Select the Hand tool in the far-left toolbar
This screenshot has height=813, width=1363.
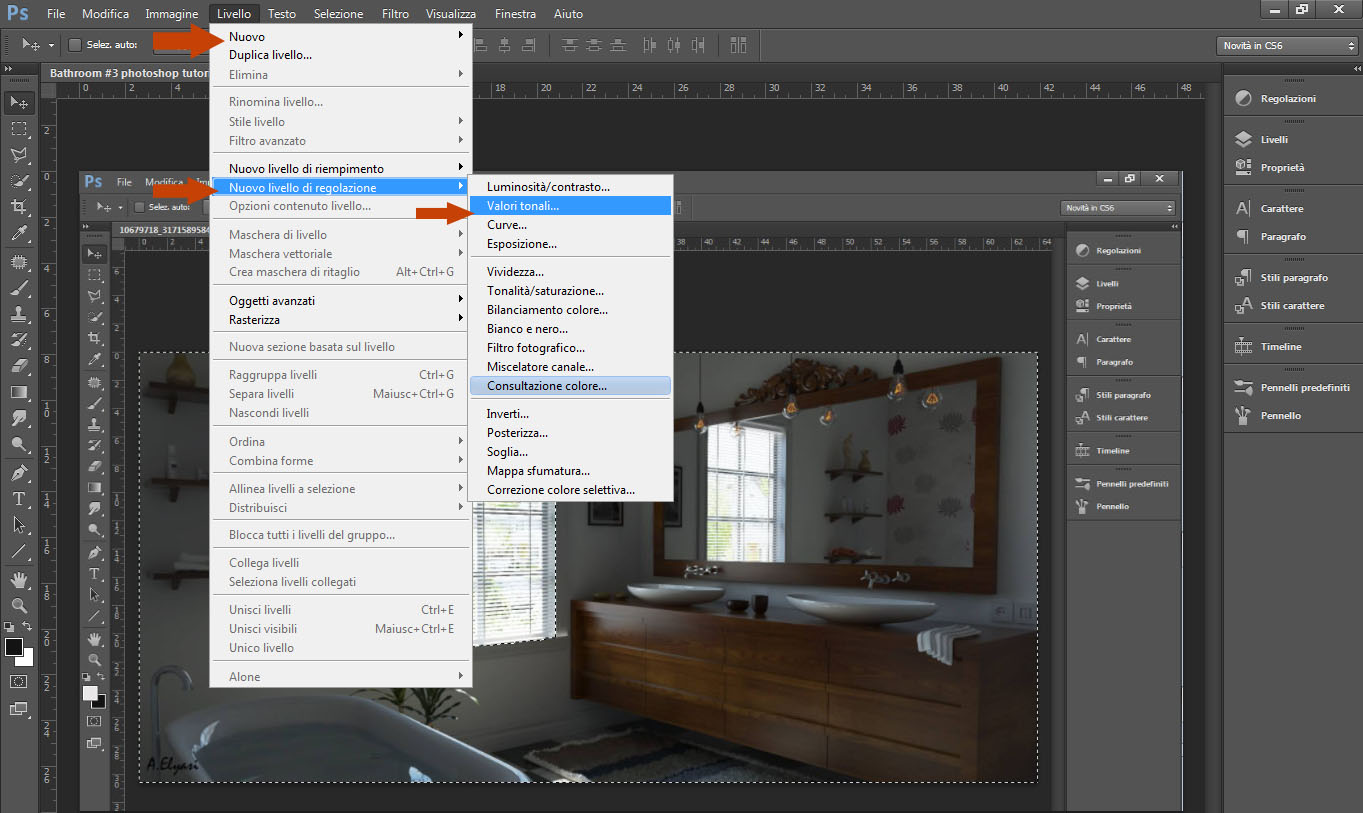(18, 579)
